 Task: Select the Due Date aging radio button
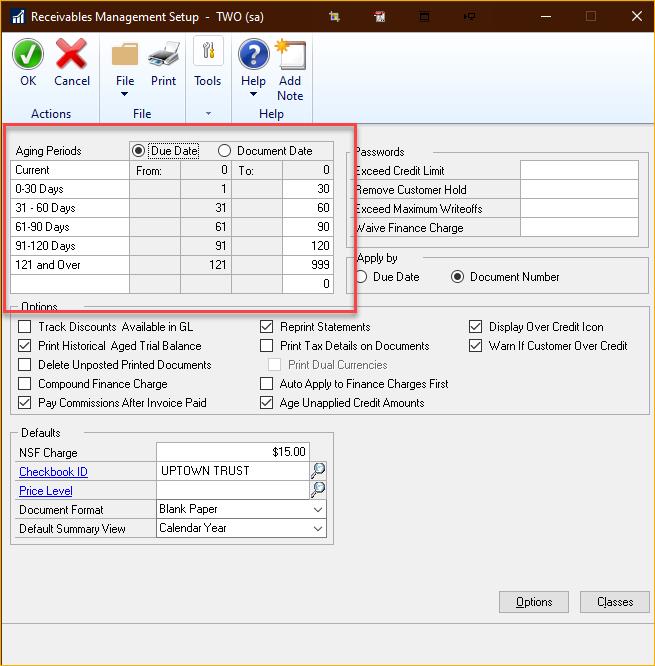(x=138, y=151)
